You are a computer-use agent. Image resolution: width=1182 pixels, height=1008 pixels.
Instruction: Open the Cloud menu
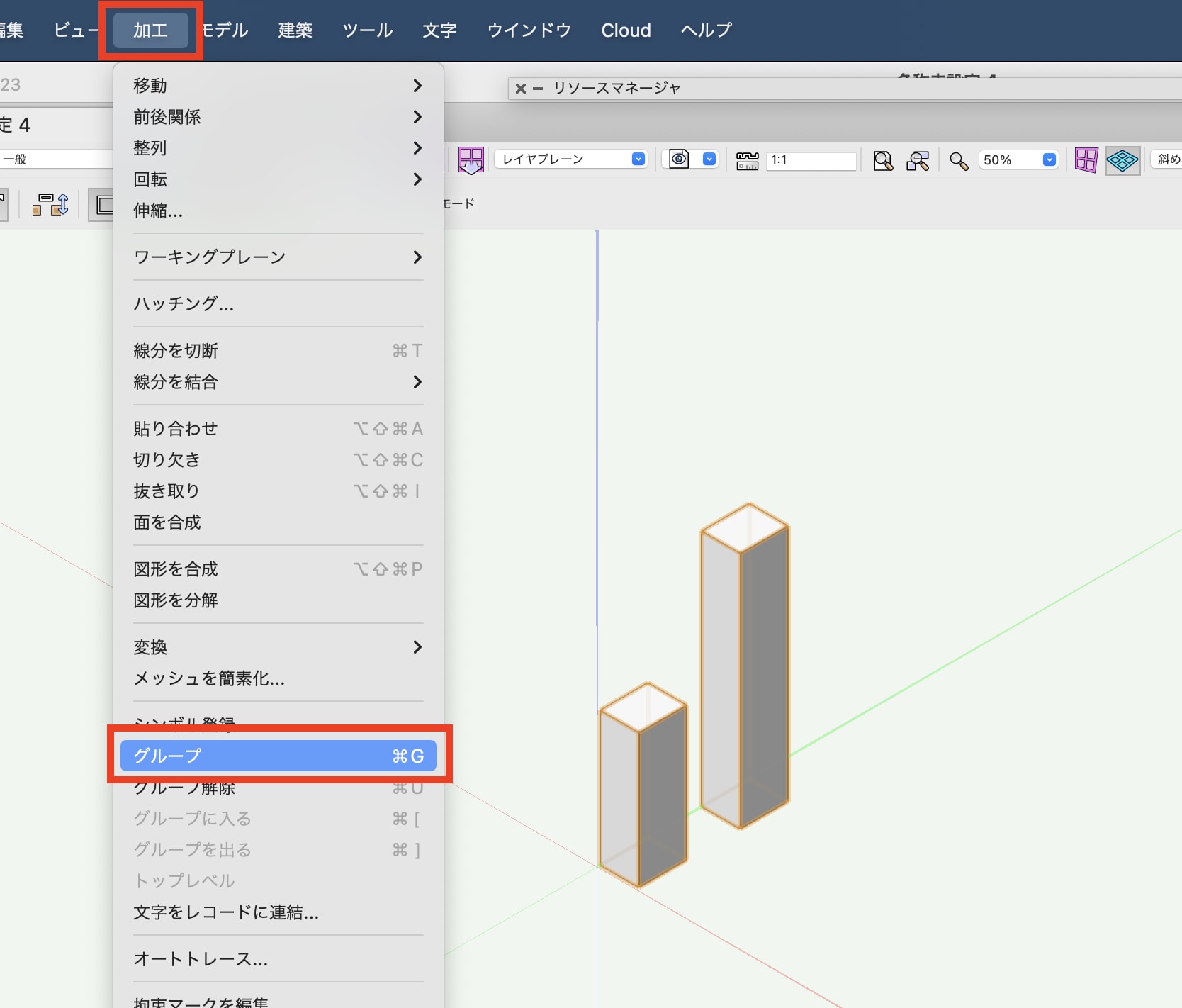click(x=626, y=30)
